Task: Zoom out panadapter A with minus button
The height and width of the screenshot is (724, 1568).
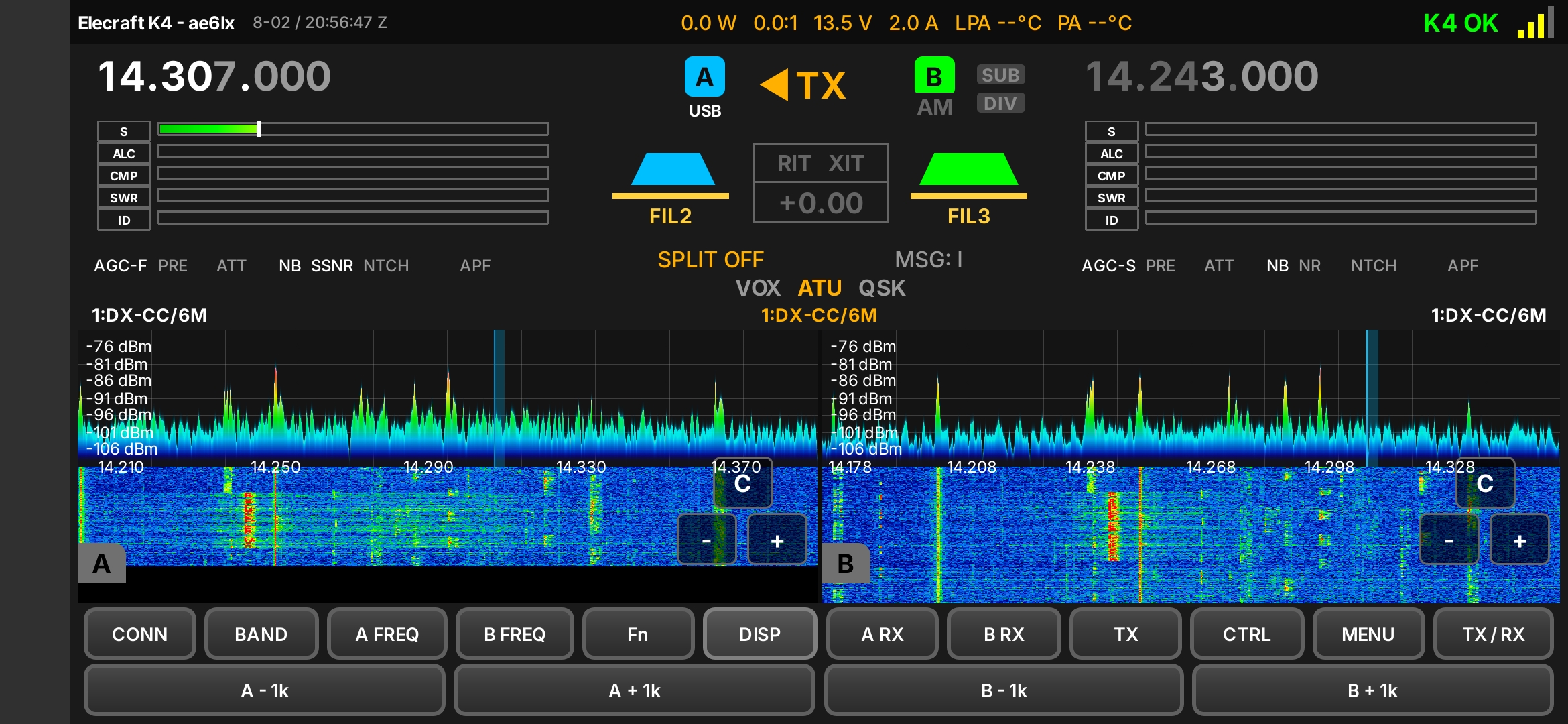Action: 706,540
